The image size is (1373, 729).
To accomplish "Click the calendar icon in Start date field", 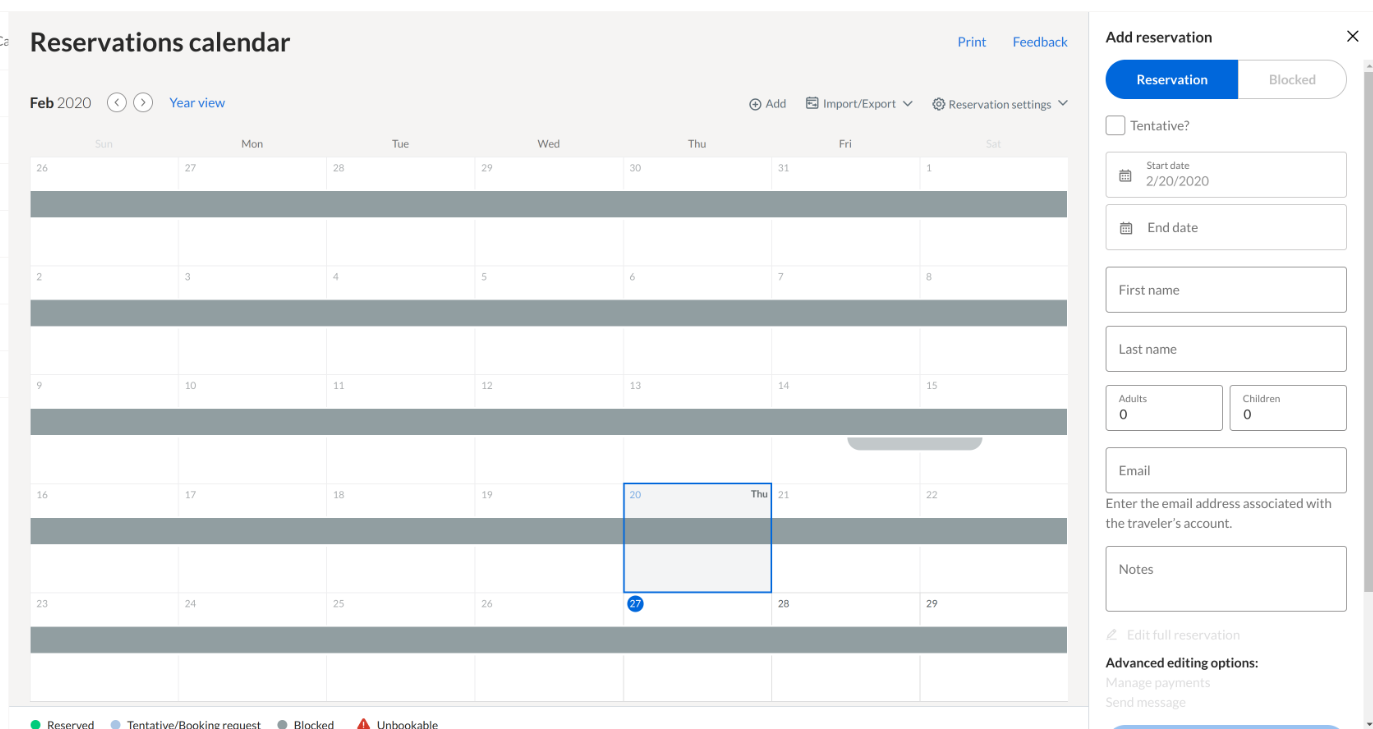I will (1124, 174).
